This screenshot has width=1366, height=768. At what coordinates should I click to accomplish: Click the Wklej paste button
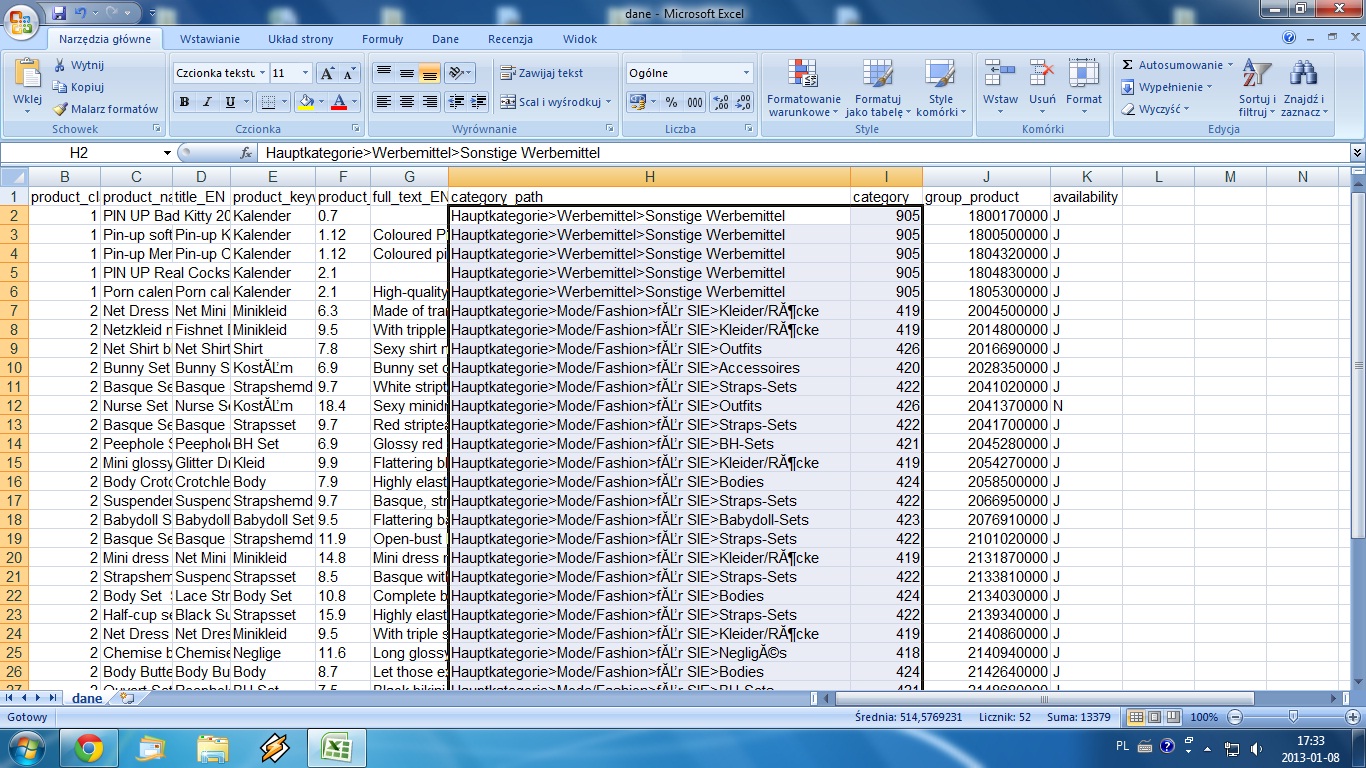[x=27, y=85]
